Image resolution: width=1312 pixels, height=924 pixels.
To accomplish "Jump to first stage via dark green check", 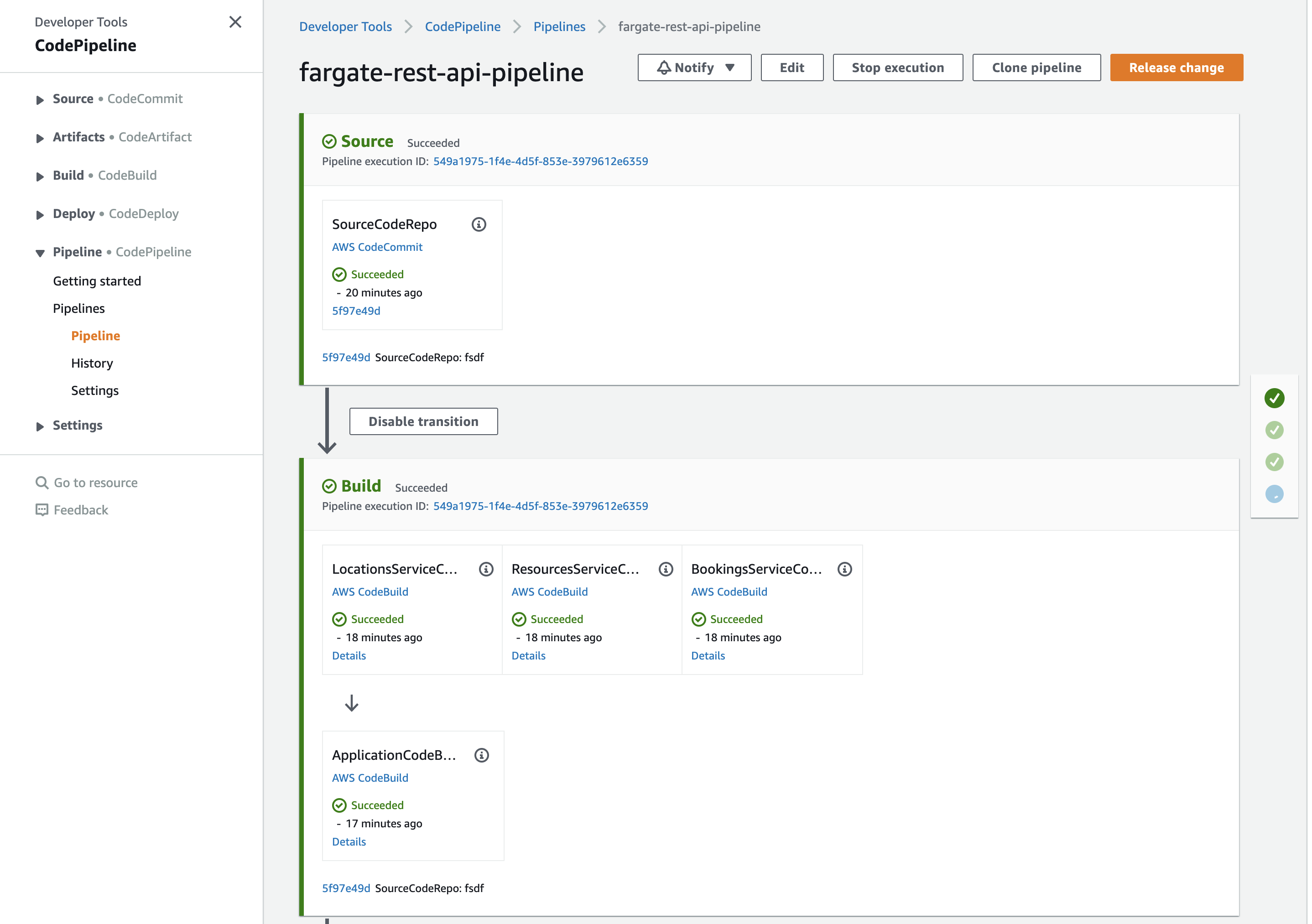I will click(x=1274, y=398).
